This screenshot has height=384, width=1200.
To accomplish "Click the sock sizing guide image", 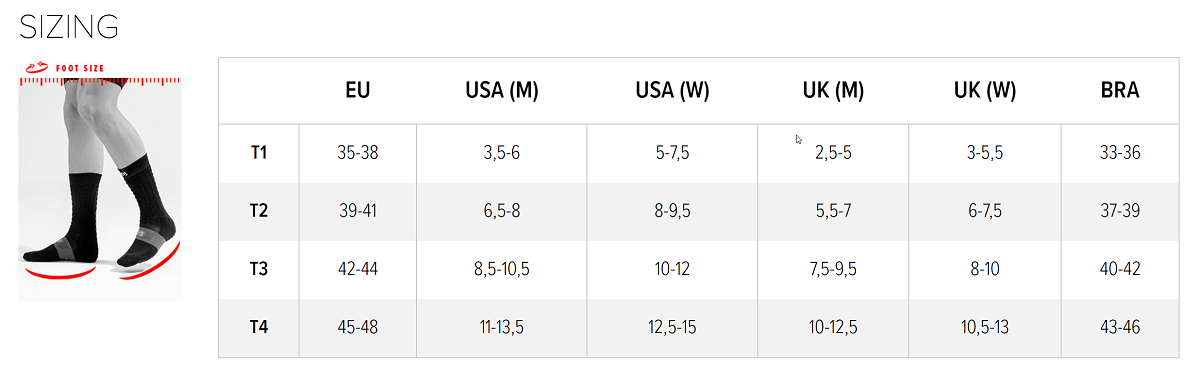I will (x=100, y=179).
